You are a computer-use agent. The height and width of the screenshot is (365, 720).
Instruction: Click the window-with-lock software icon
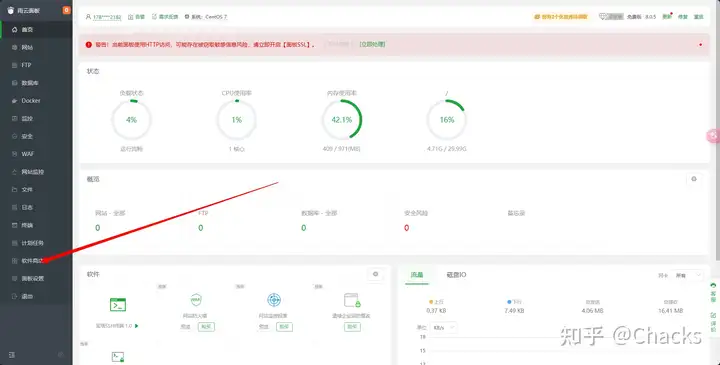click(352, 300)
